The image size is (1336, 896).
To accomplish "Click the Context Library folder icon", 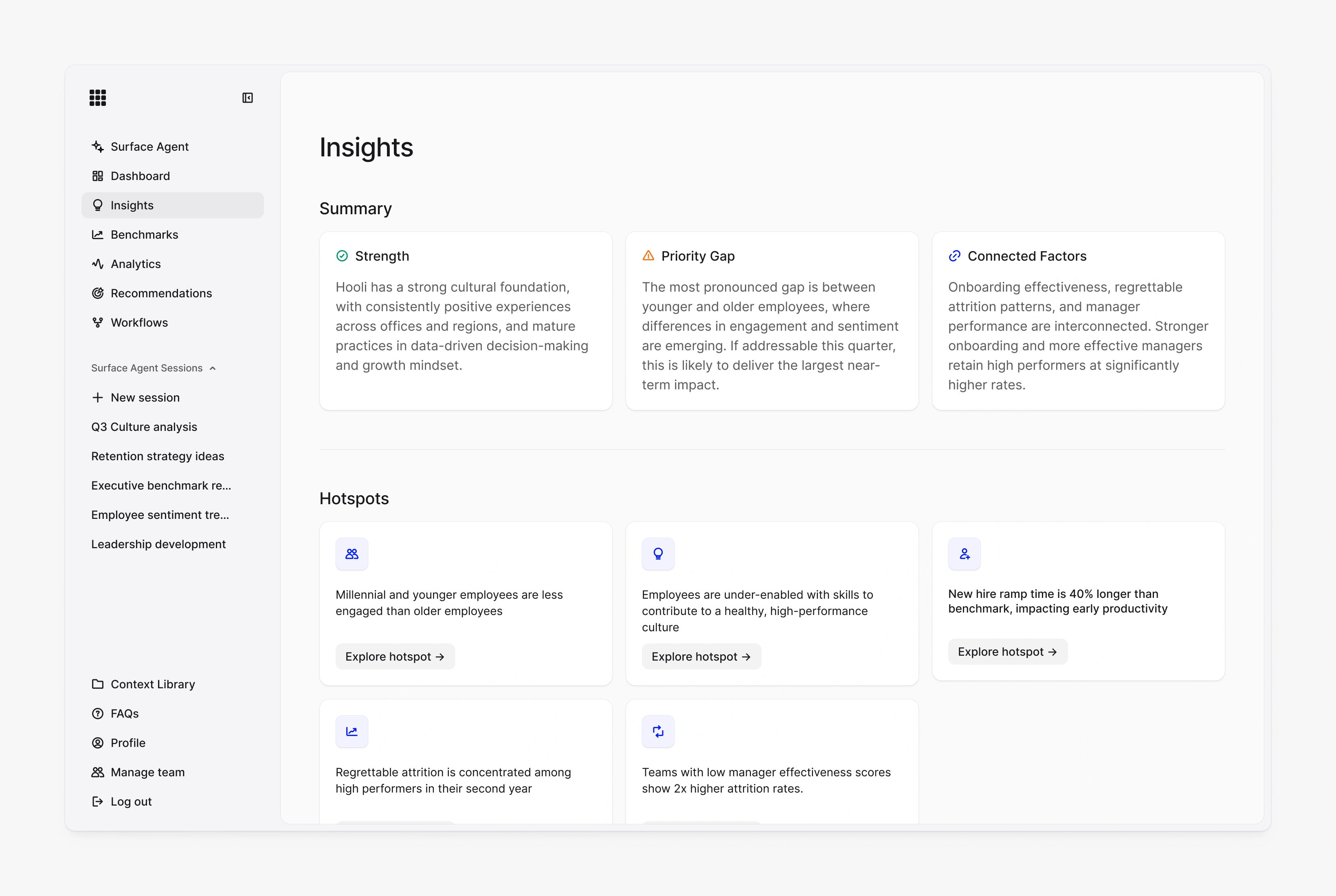I will [98, 684].
